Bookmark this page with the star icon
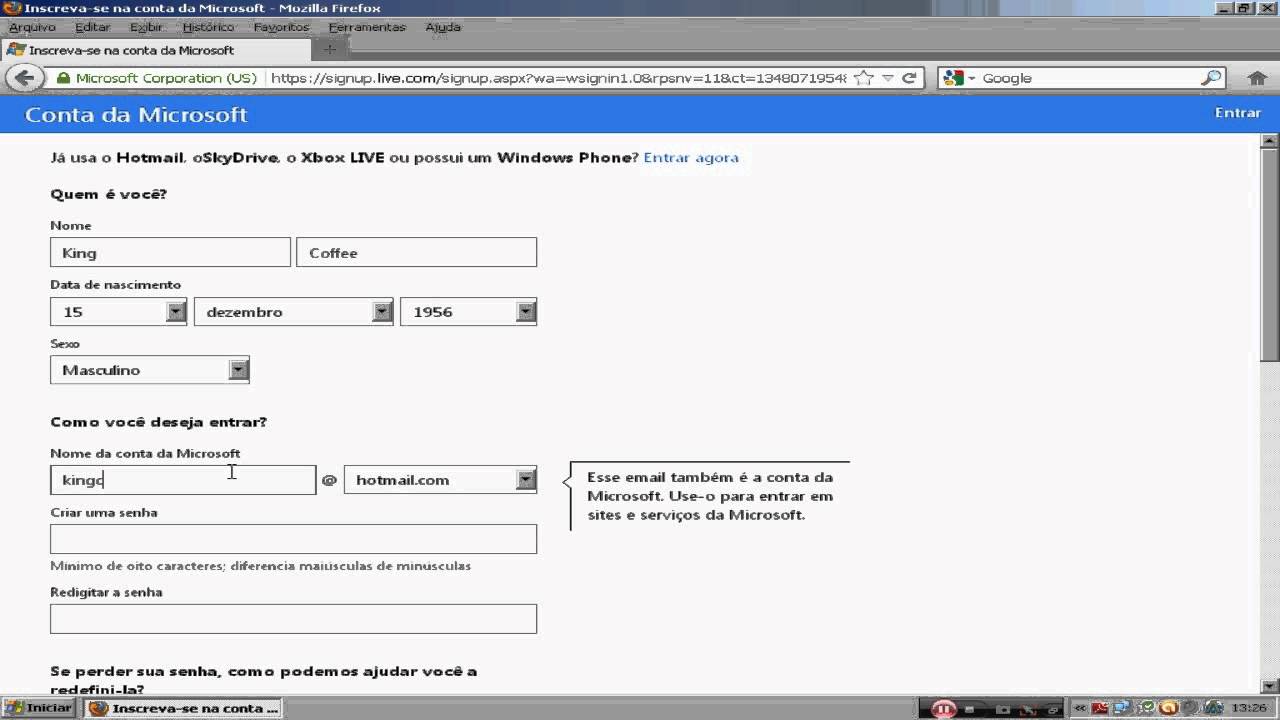1280x720 pixels. pyautogui.click(x=862, y=78)
